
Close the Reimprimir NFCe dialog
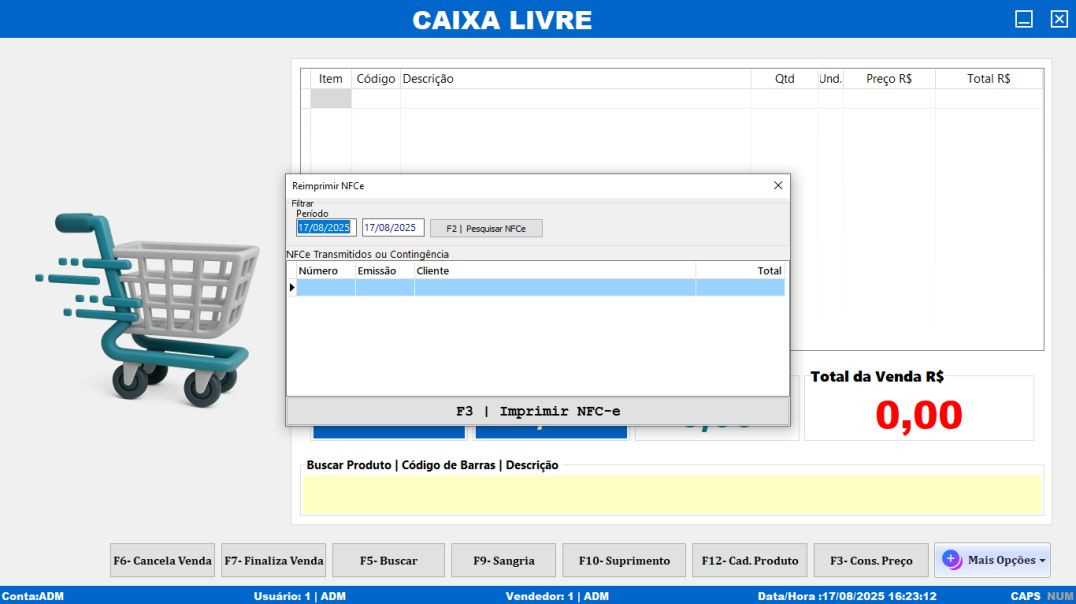[x=778, y=185]
